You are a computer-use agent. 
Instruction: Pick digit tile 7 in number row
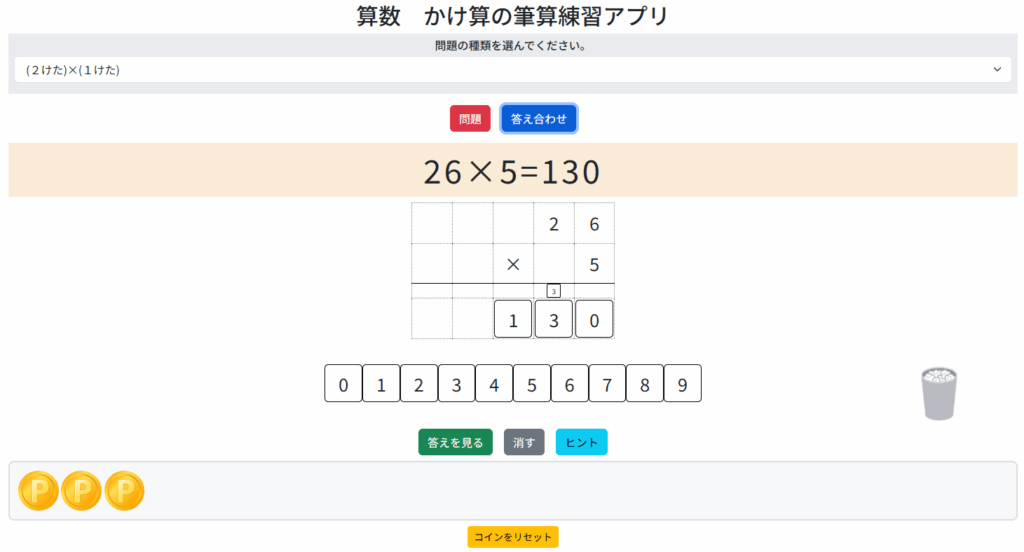pyautogui.click(x=607, y=384)
